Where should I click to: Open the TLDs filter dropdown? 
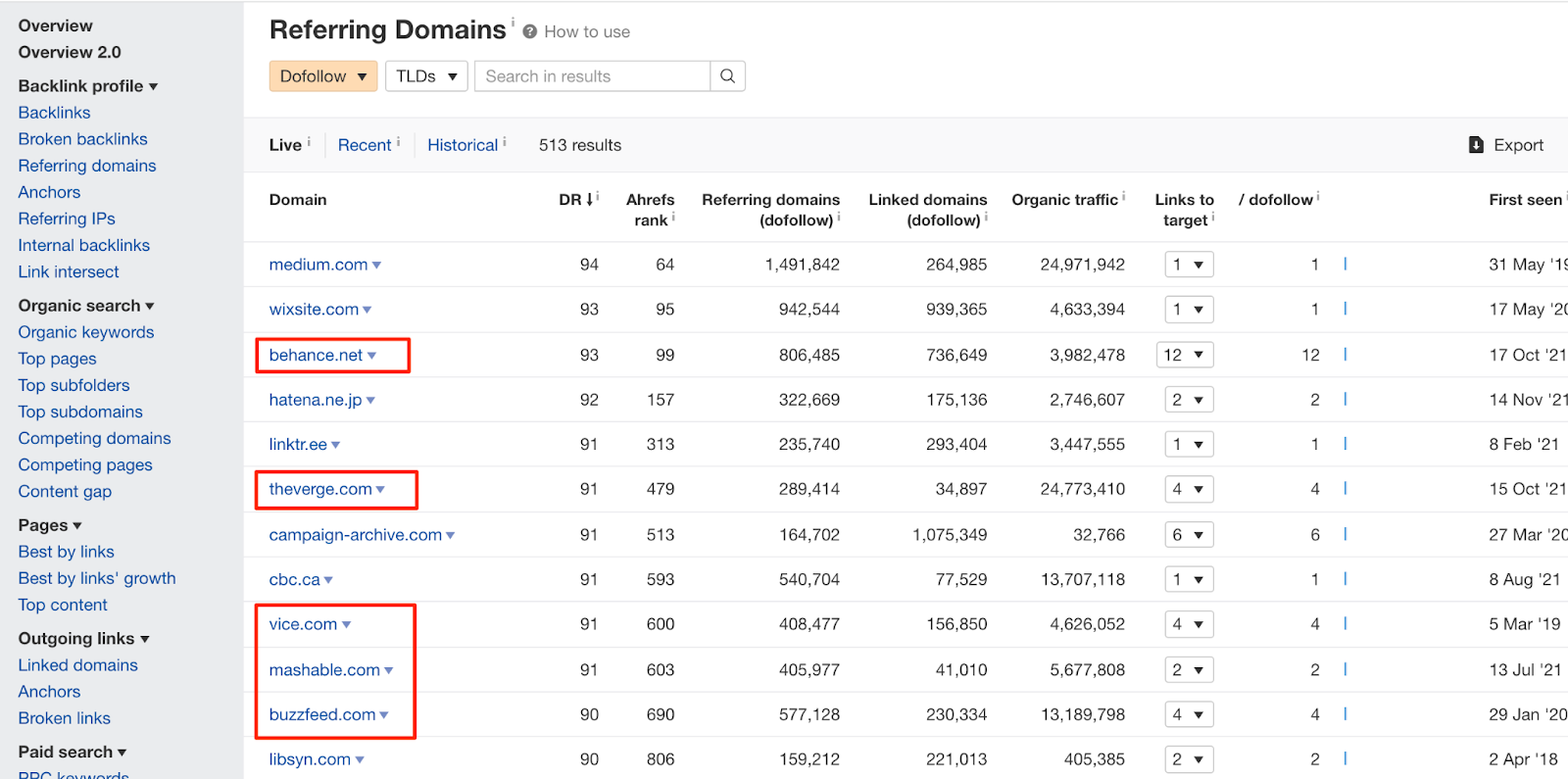click(426, 76)
